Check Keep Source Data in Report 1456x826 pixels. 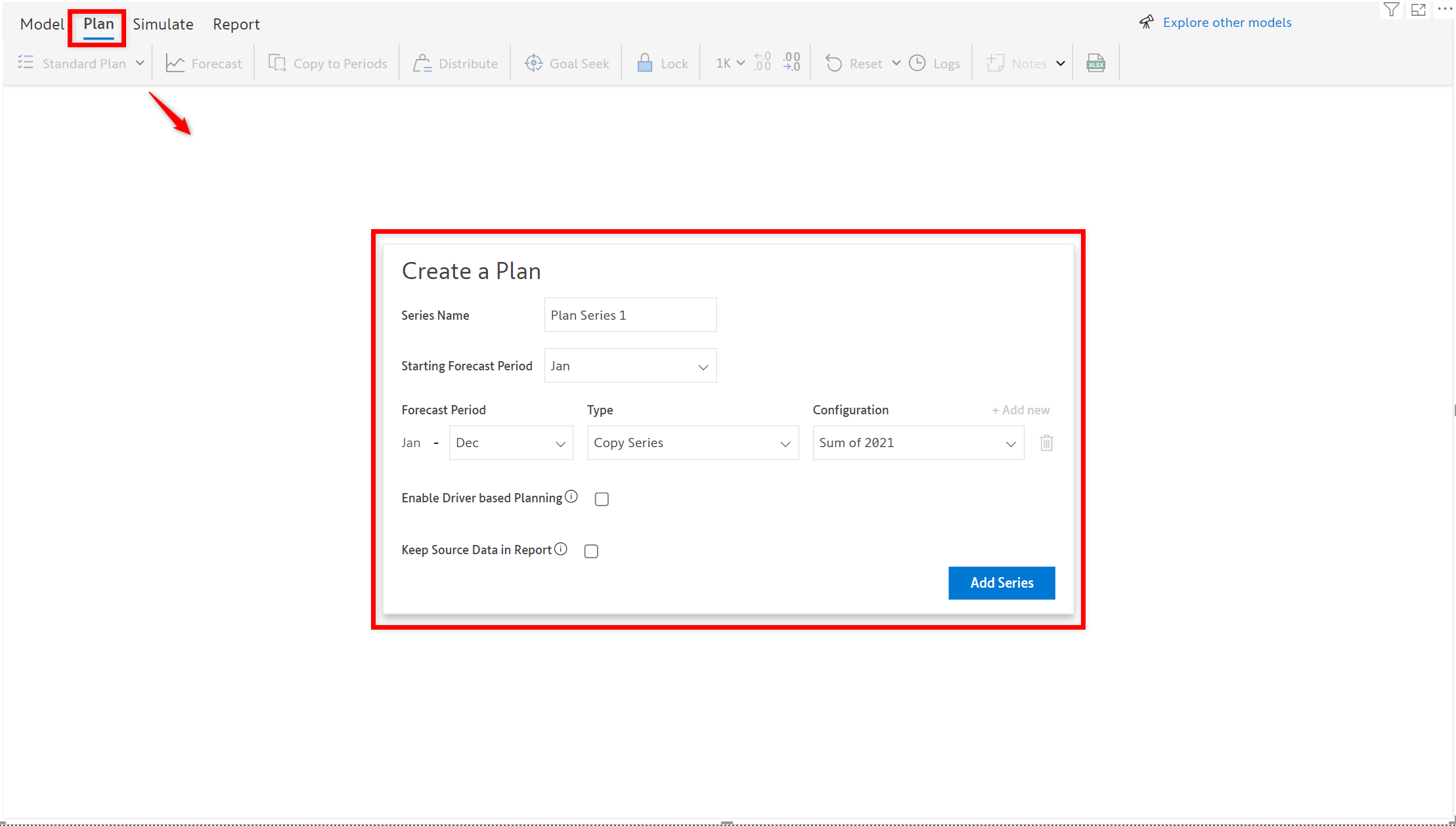coord(591,551)
